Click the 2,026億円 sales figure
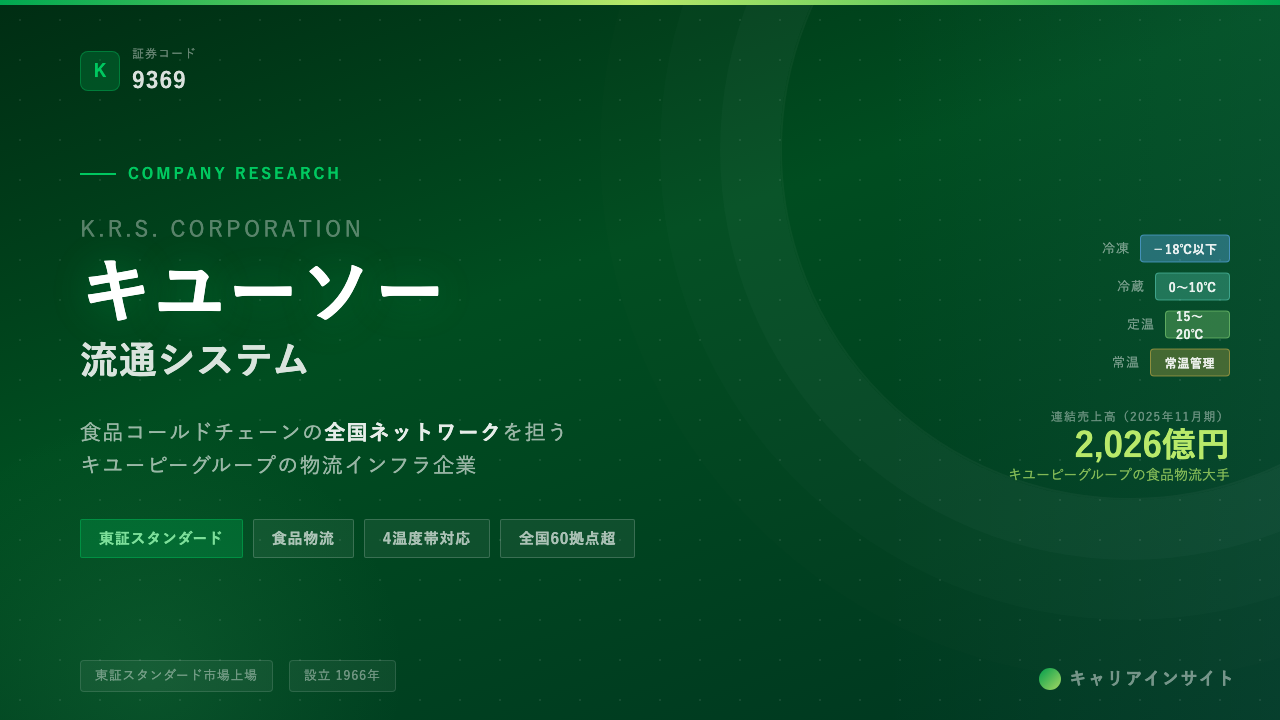This screenshot has width=1280, height=720. pos(1152,445)
